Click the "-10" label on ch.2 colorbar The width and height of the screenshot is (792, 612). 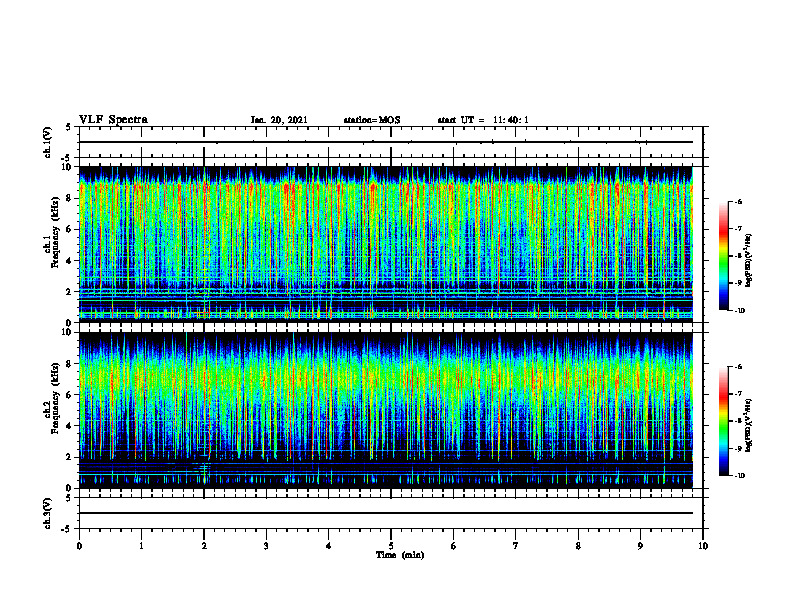click(740, 476)
